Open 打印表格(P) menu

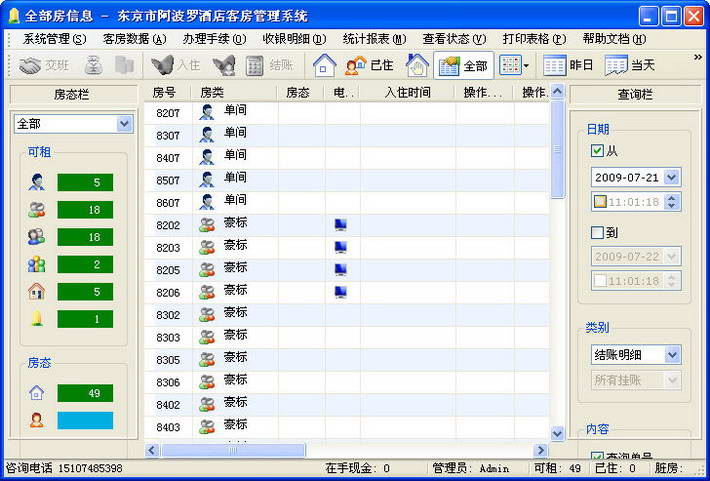[534, 39]
